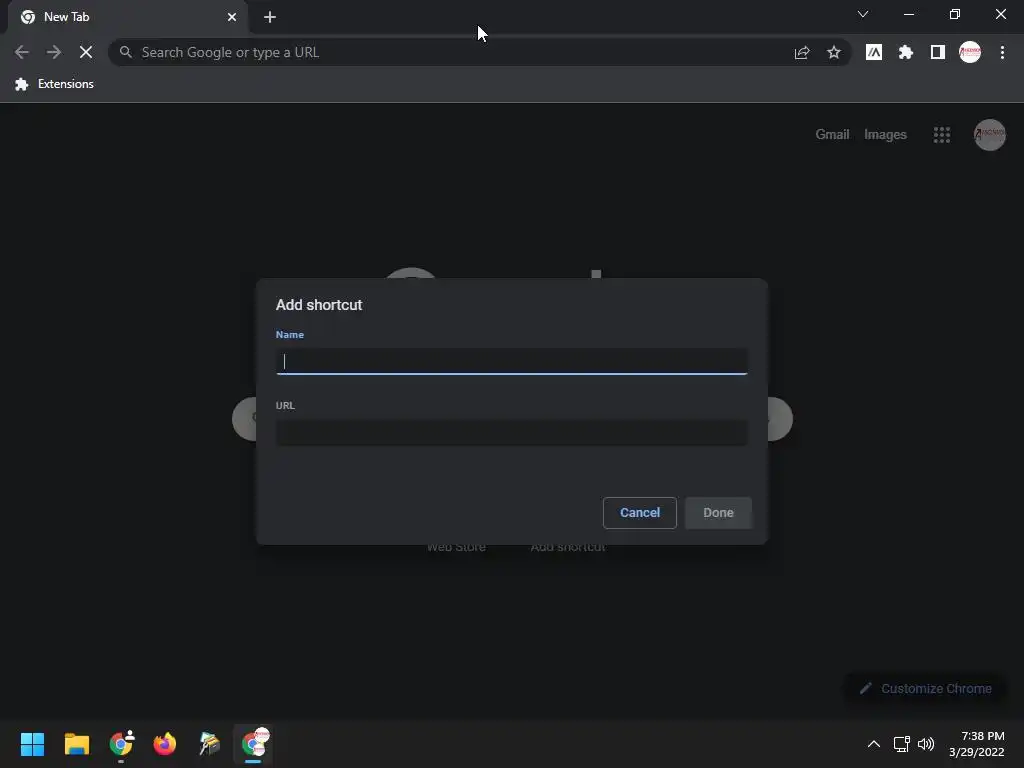
Task: Open the Windows Start menu
Action: (x=32, y=744)
